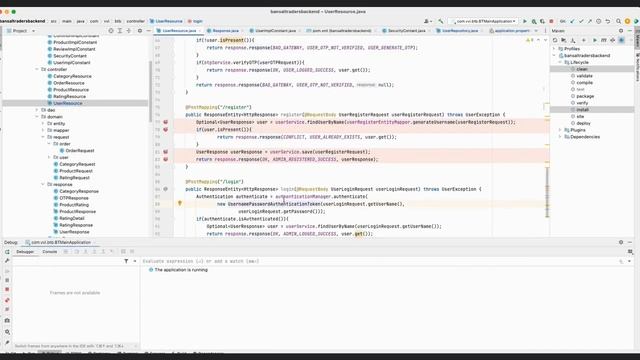The width and height of the screenshot is (640, 360).
Task: Click the yellow intention bulb in gutter
Action: pyautogui.click(x=180, y=203)
